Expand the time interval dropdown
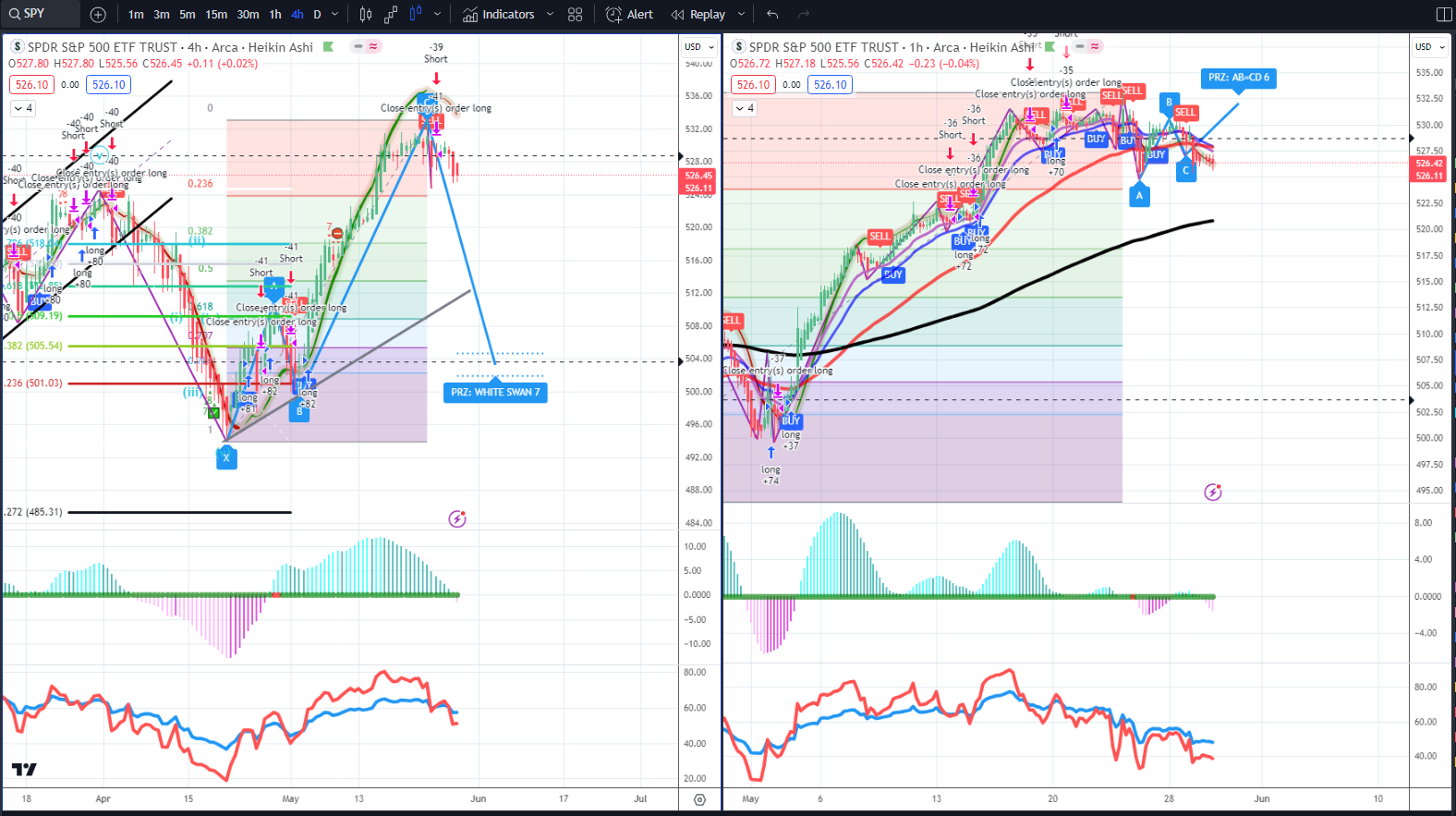This screenshot has height=816, width=1456. point(334,15)
